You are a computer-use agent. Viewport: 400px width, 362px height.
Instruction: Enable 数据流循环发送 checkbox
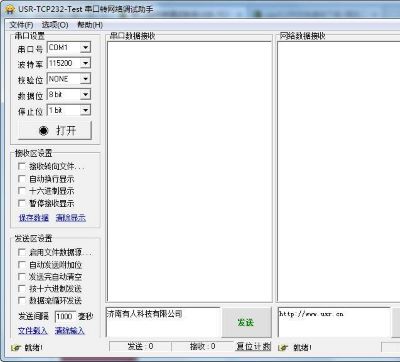point(22,300)
